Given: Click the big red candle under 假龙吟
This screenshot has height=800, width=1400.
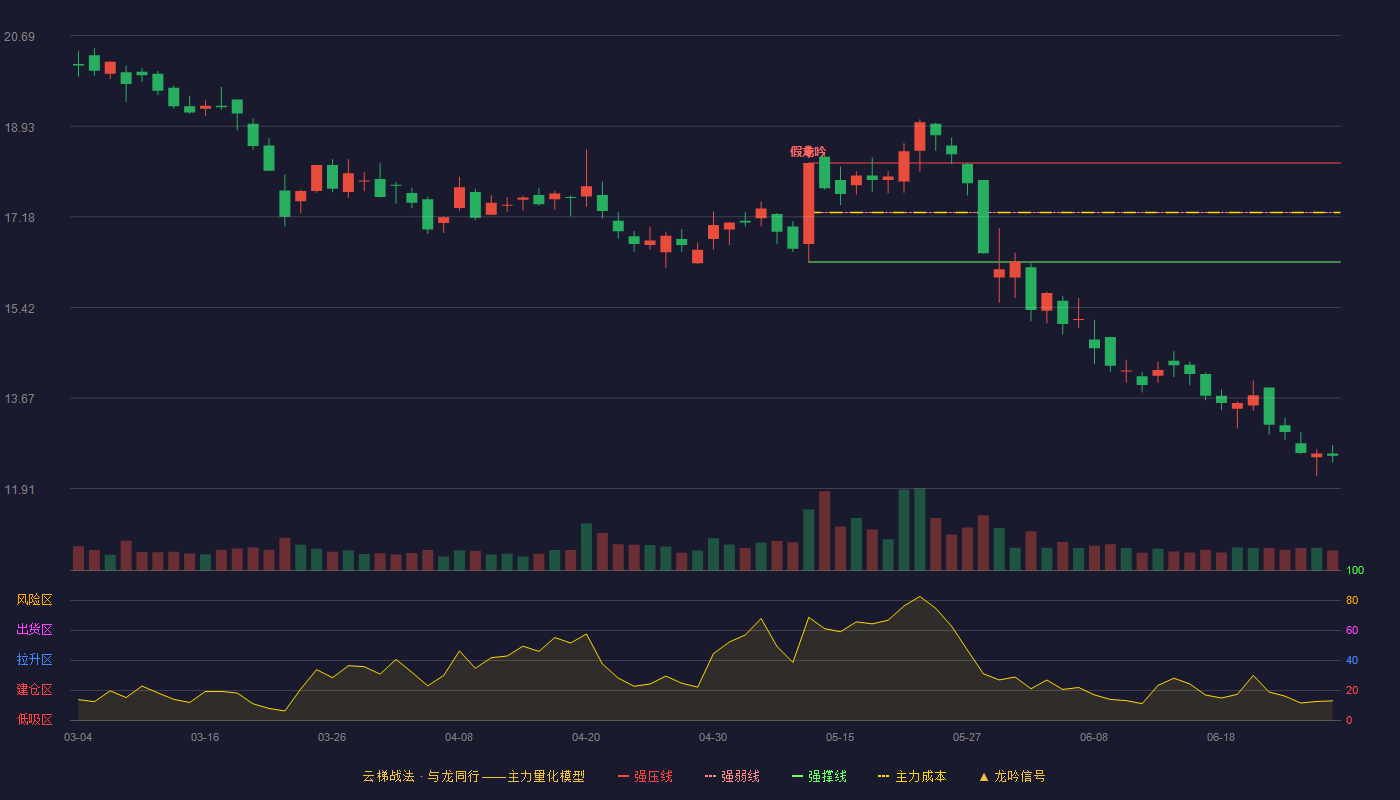Looking at the screenshot, I should [808, 204].
